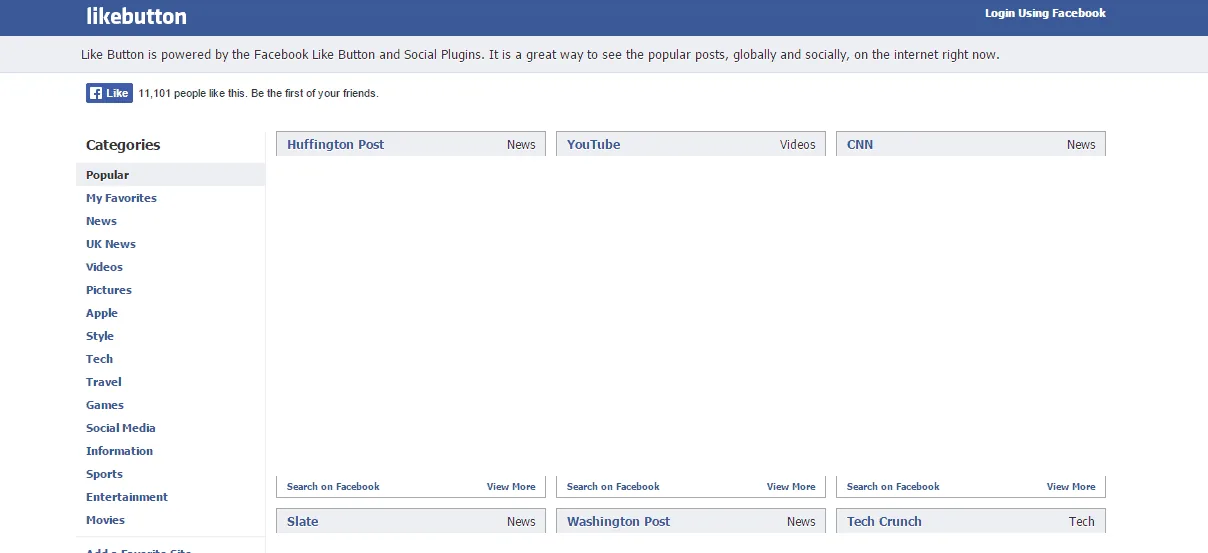Select the Tech category in sidebar
The image size is (1208, 553).
point(99,359)
